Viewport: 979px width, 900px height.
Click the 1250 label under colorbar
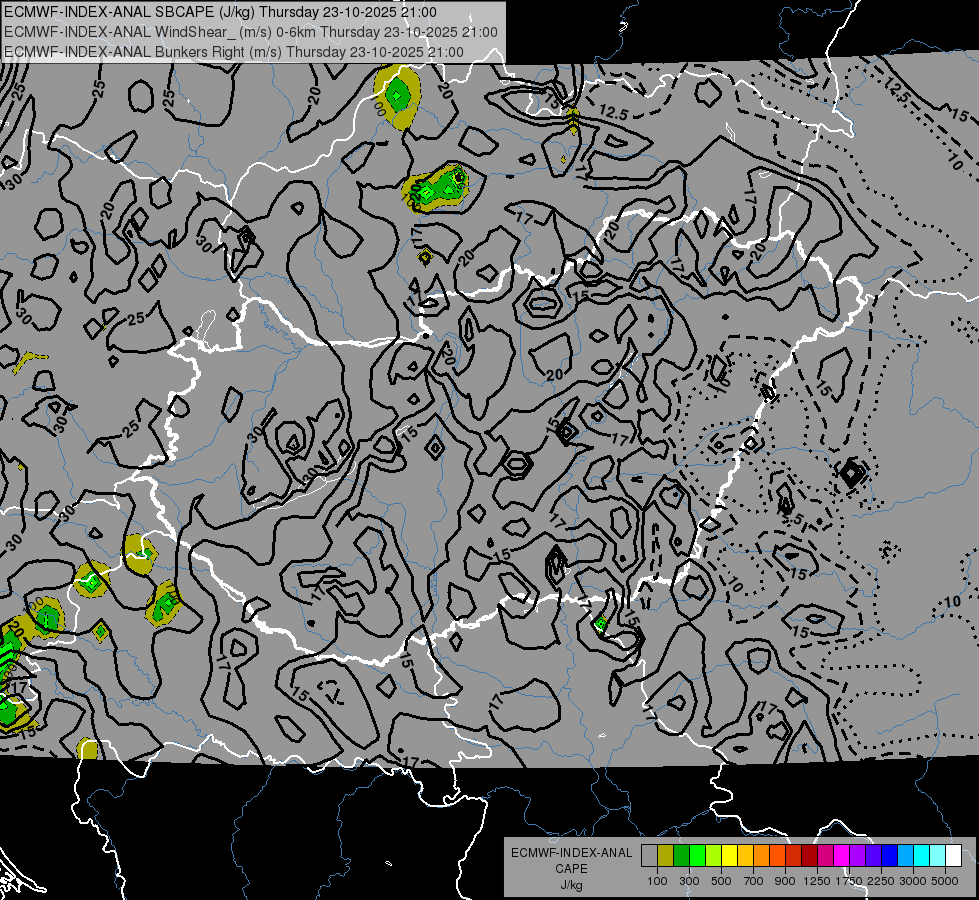(817, 881)
